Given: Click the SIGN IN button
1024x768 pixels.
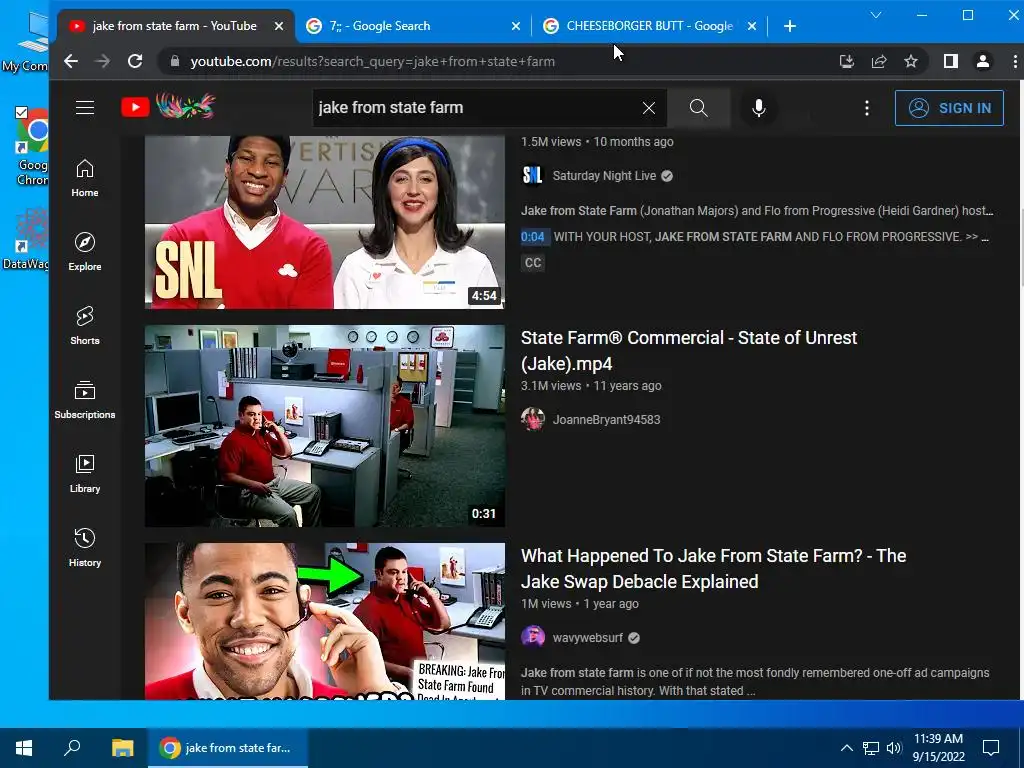Looking at the screenshot, I should pyautogui.click(x=949, y=108).
